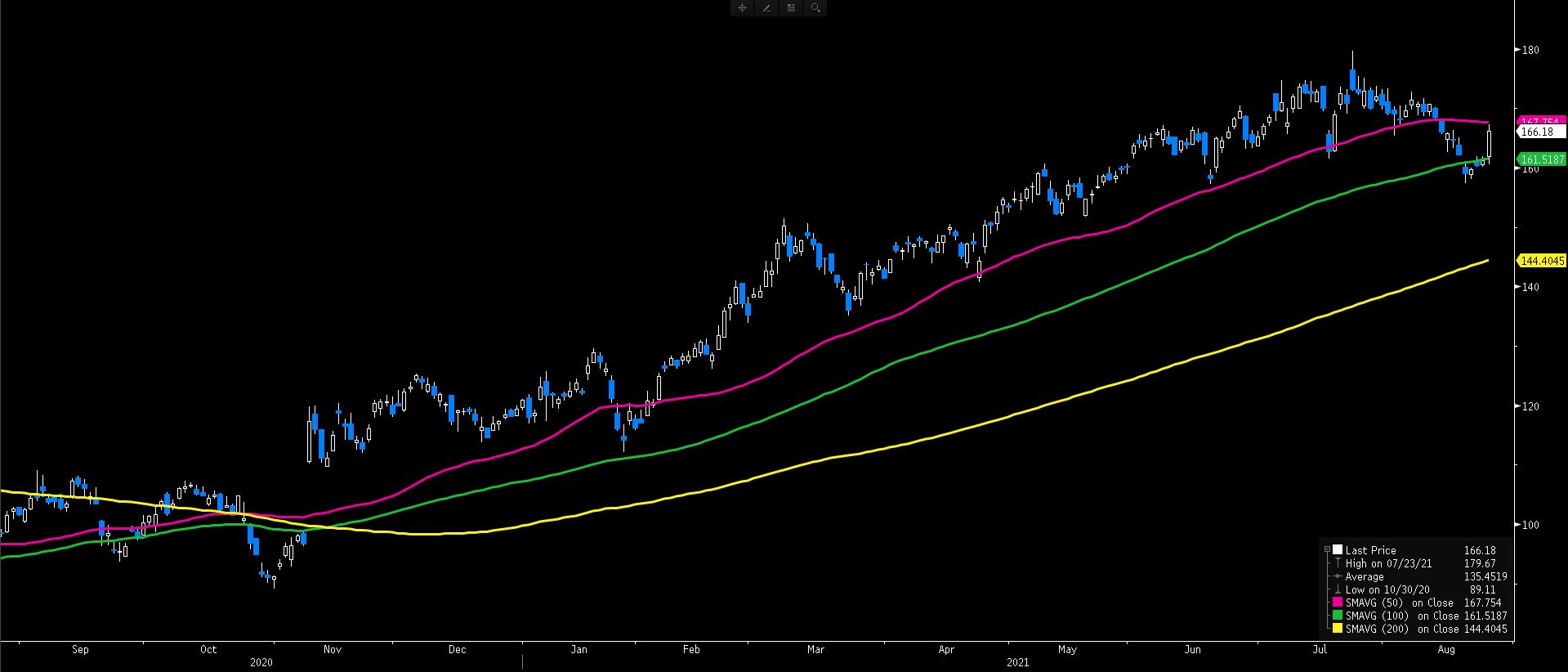1568x672 pixels.
Task: Click the 2021 year label on time axis
Action: [x=1017, y=663]
